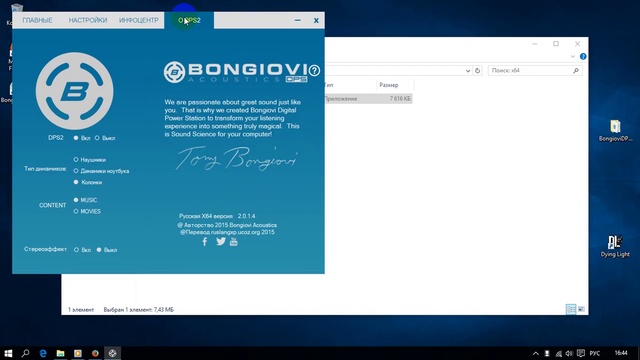The image size is (640, 360).
Task: Minimize the Bongiovi DPS window
Action: point(298,20)
